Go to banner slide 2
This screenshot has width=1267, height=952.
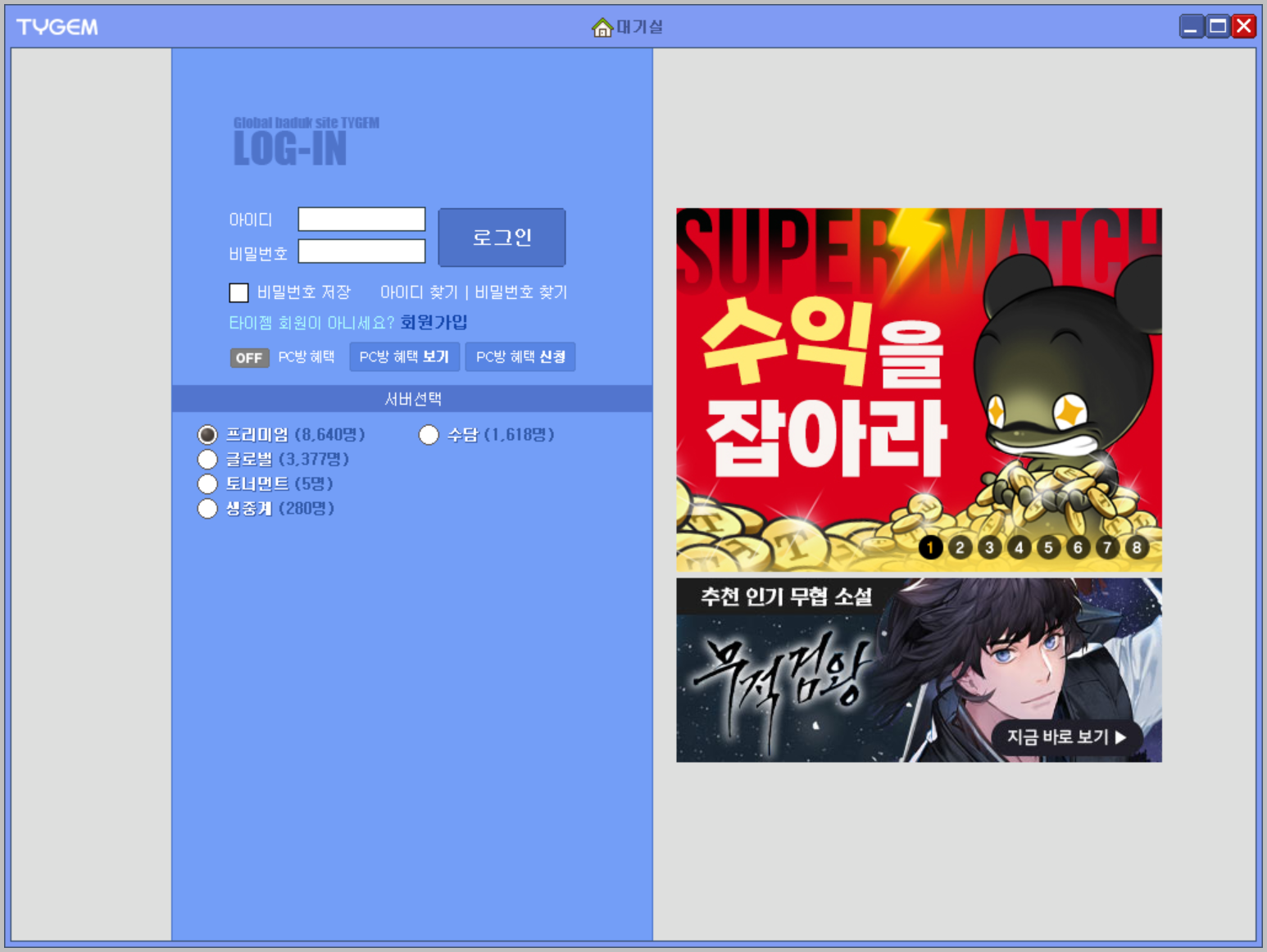tap(960, 547)
